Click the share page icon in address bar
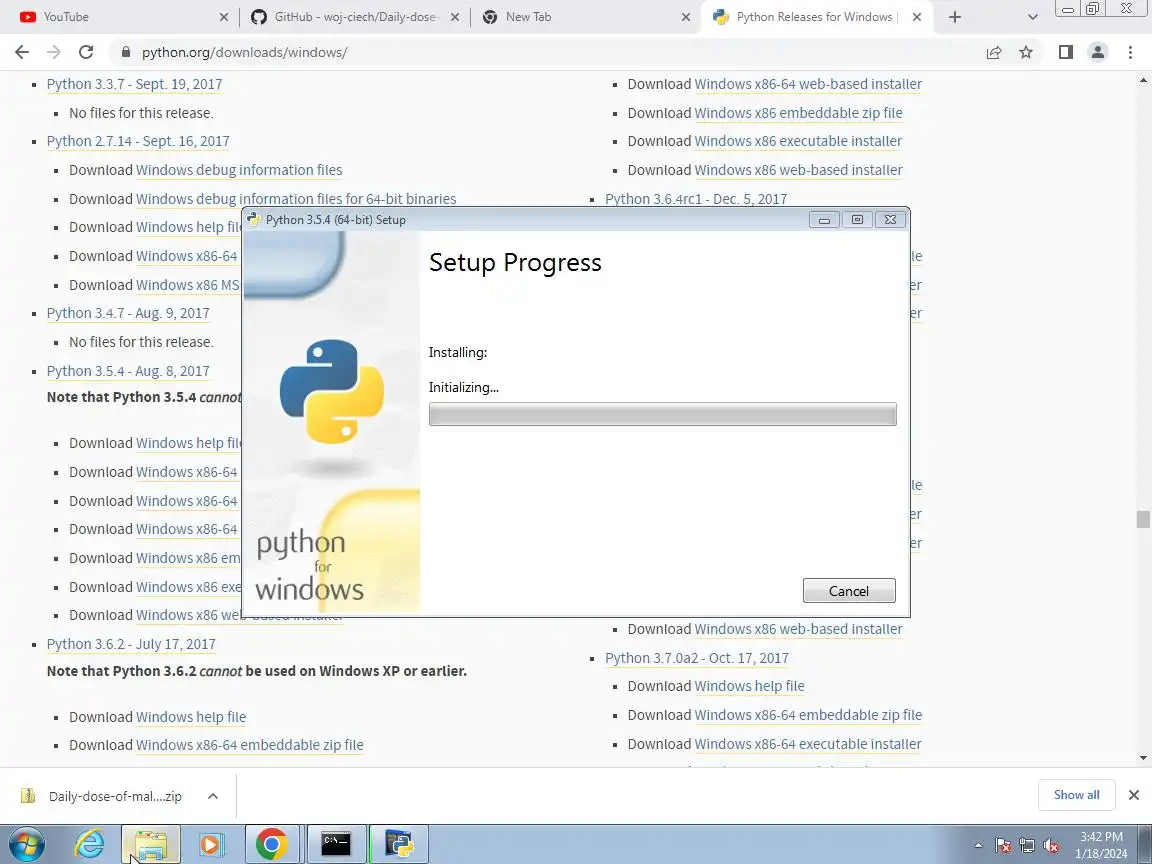Viewport: 1152px width, 864px height. click(994, 52)
